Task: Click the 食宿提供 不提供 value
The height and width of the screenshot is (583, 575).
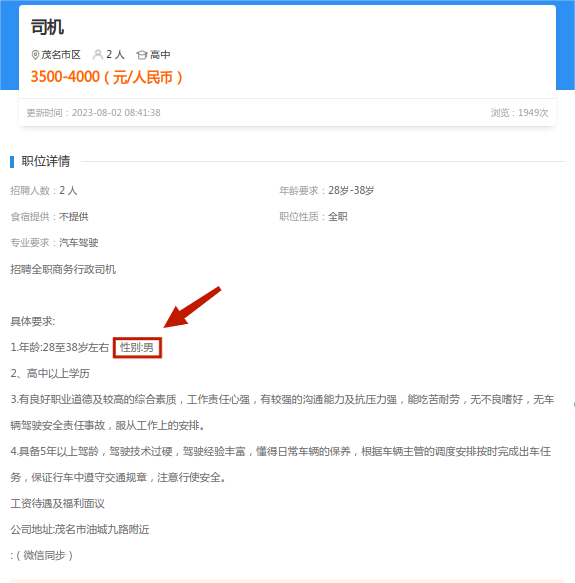Action: [x=74, y=216]
